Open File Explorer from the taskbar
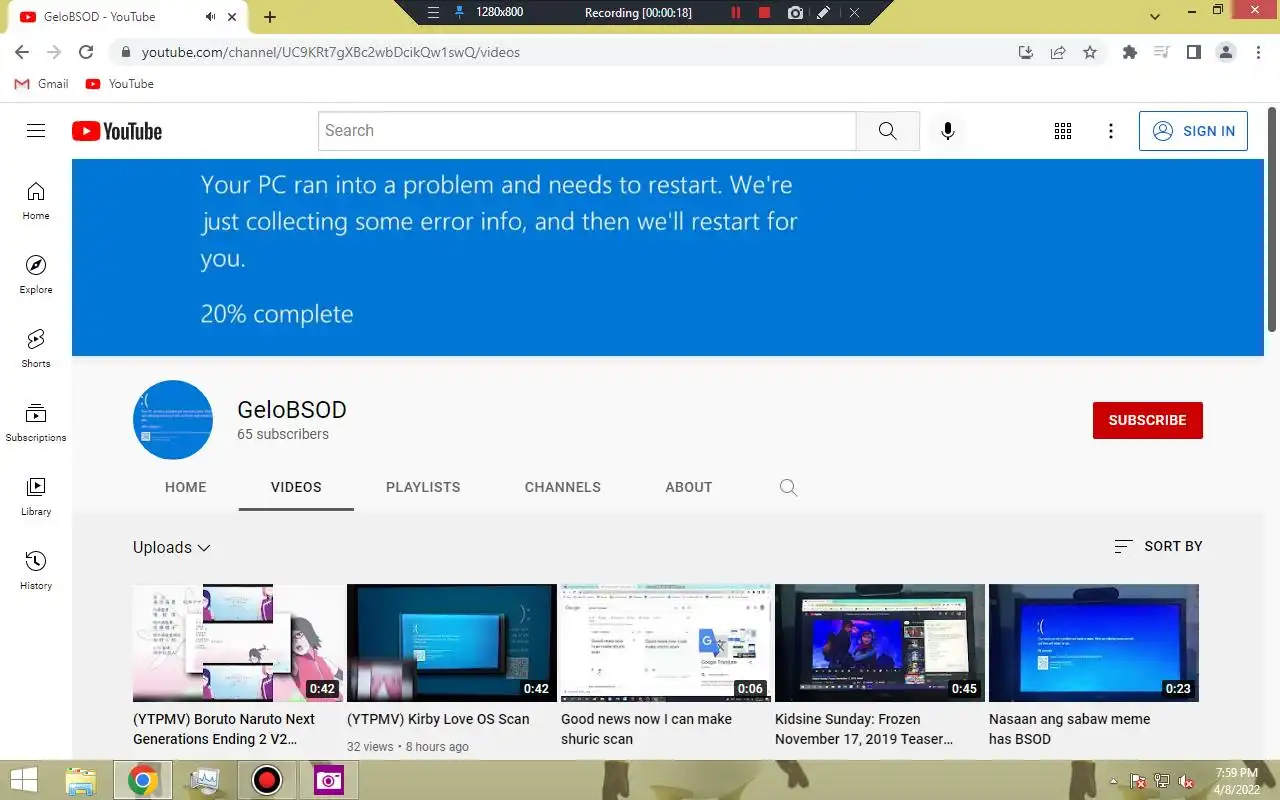This screenshot has height=800, width=1280. 80,780
